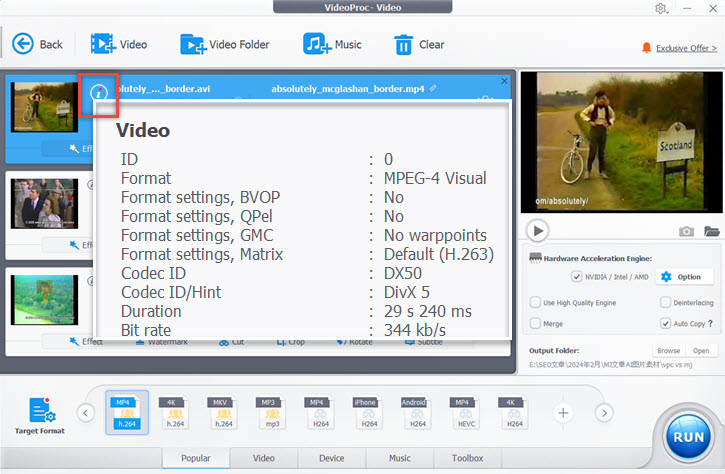Select MKV h.264 preset
The image size is (725, 474).
click(x=224, y=412)
